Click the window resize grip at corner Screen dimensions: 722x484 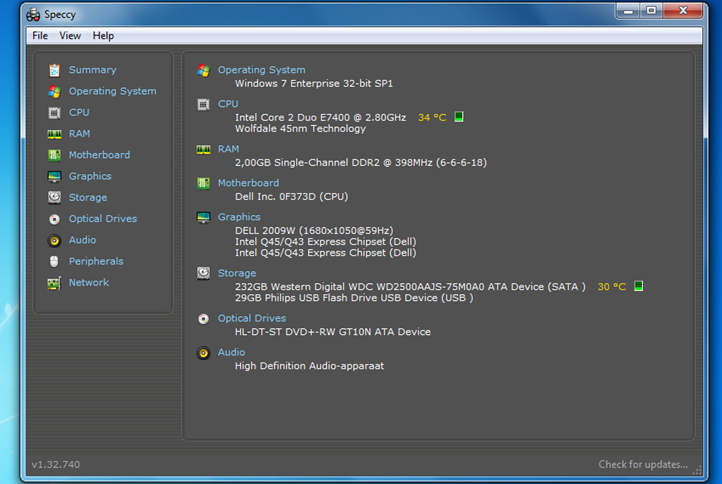(x=698, y=470)
